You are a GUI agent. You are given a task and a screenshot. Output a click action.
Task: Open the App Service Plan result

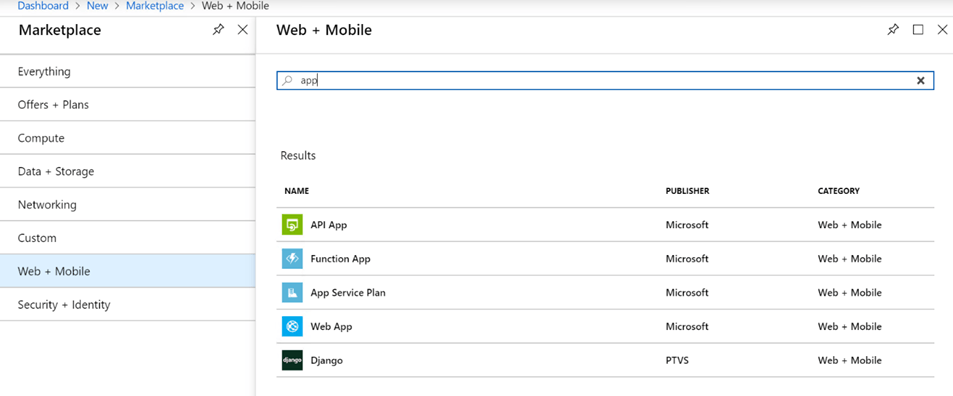(605, 293)
